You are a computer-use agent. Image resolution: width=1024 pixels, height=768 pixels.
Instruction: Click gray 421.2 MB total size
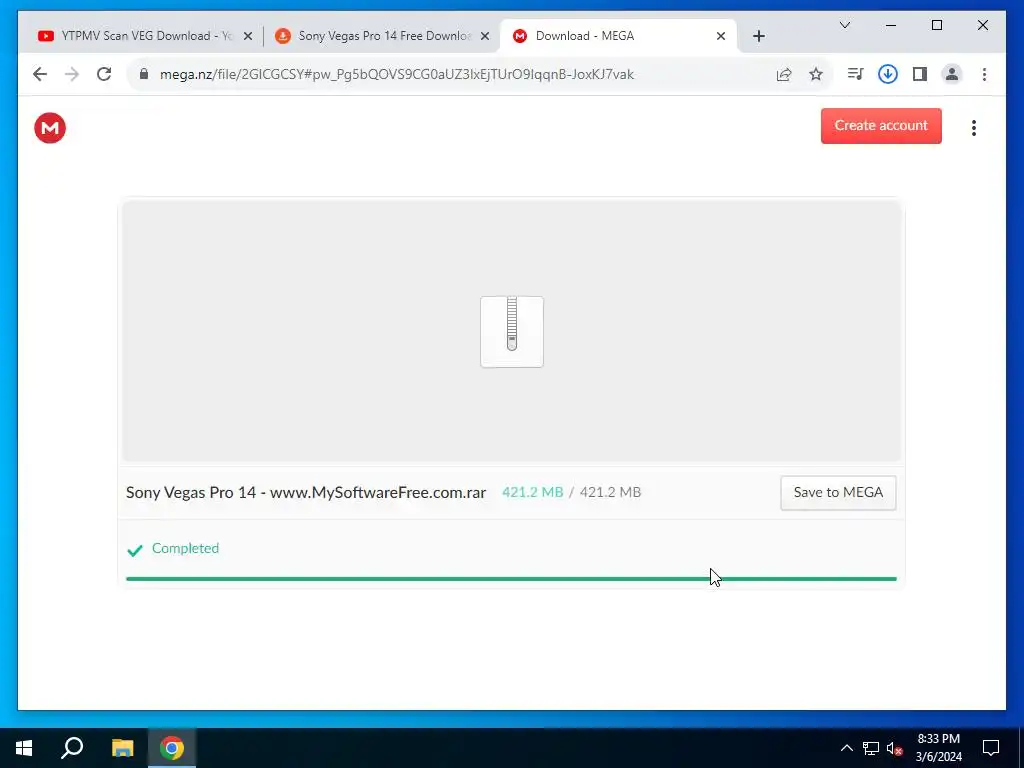point(610,492)
